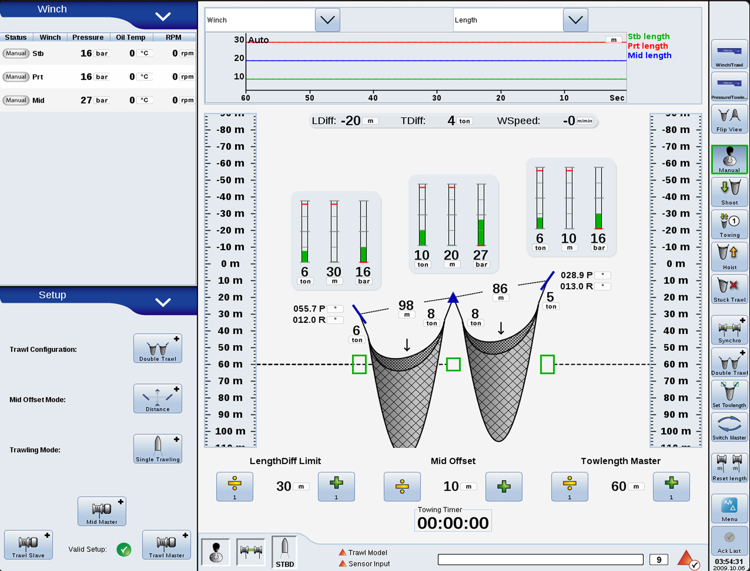Screen dimensions: 750x571
Task: Switch to the STBD tab at bottom
Action: (285, 552)
